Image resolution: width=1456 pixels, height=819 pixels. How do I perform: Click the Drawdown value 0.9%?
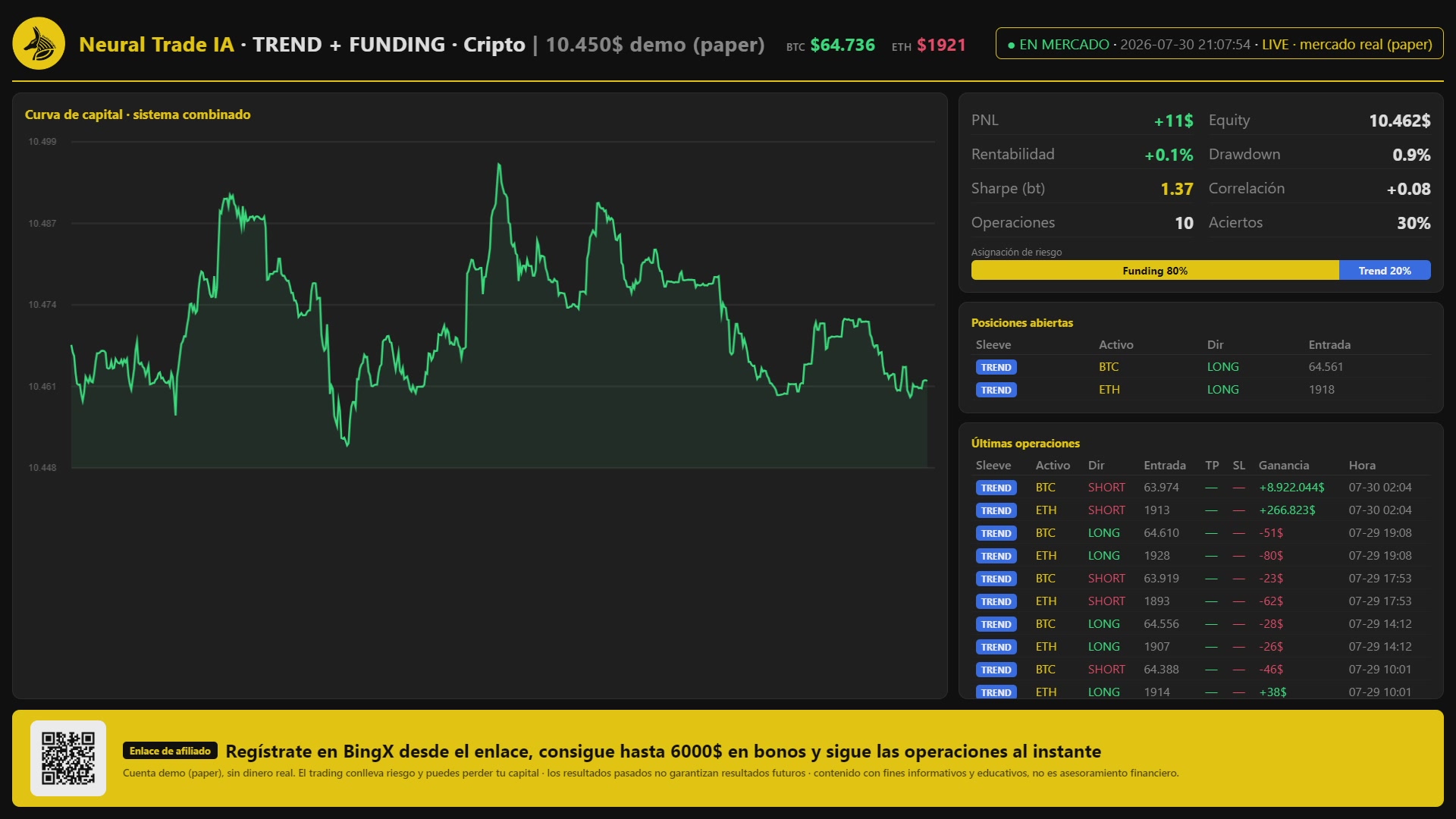click(x=1411, y=155)
